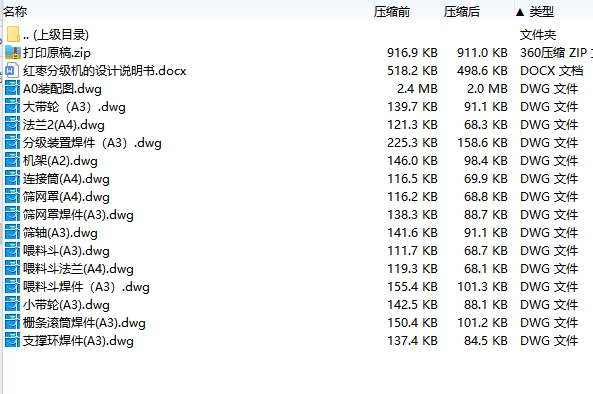Image resolution: width=593 pixels, height=394 pixels.
Task: Select the file name A0装配图.dwg
Action: coord(62,89)
